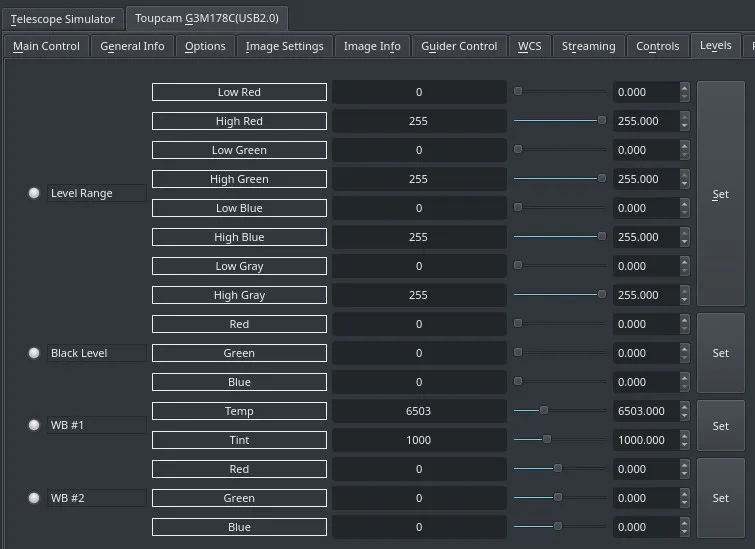Increase Low Gray value with spinner up arrow
755x549 pixels.
(684, 261)
